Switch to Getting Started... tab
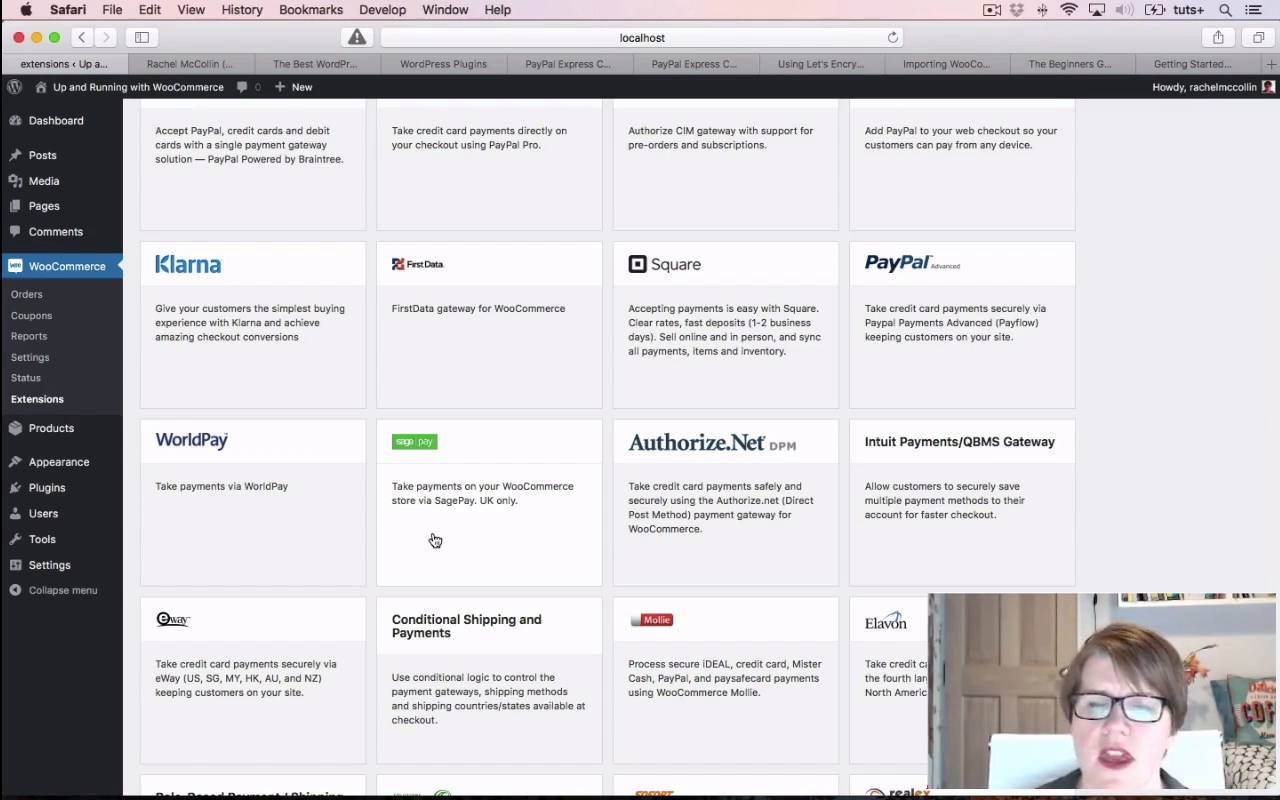The width and height of the screenshot is (1280, 800). [1193, 64]
